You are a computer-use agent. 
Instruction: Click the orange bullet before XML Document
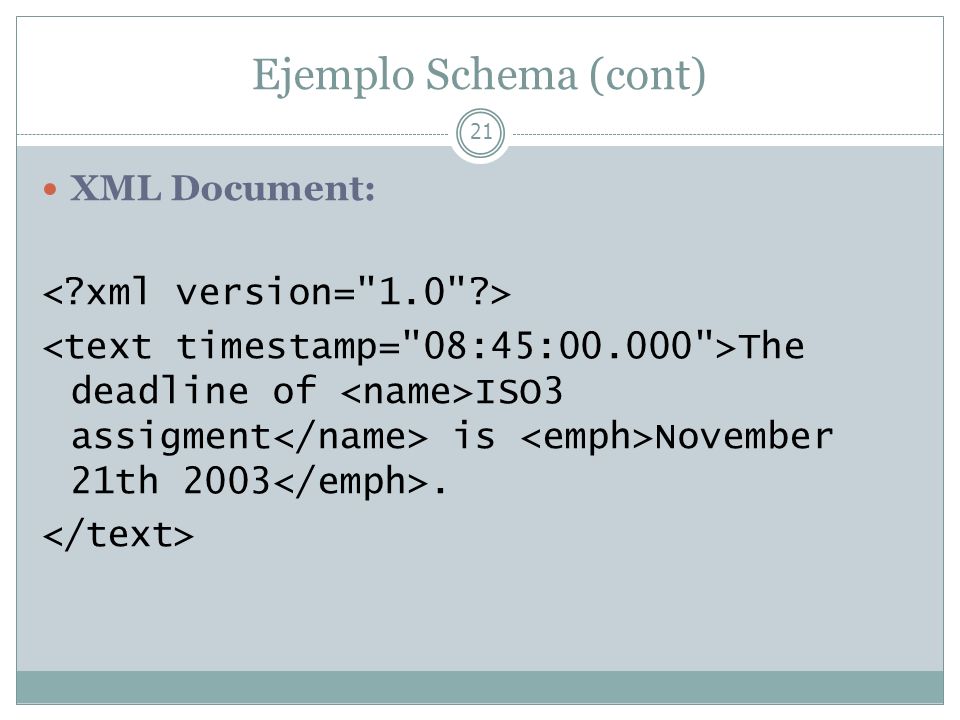pos(50,190)
